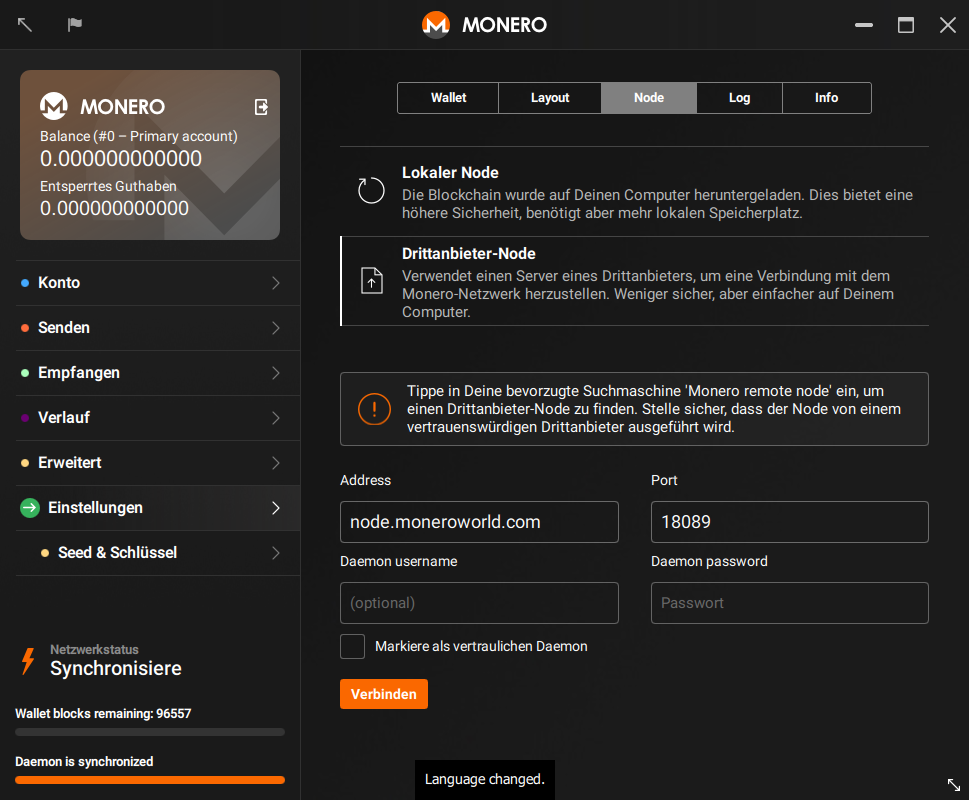Click the Balance primary account label
This screenshot has height=800, width=969.
click(x=138, y=136)
